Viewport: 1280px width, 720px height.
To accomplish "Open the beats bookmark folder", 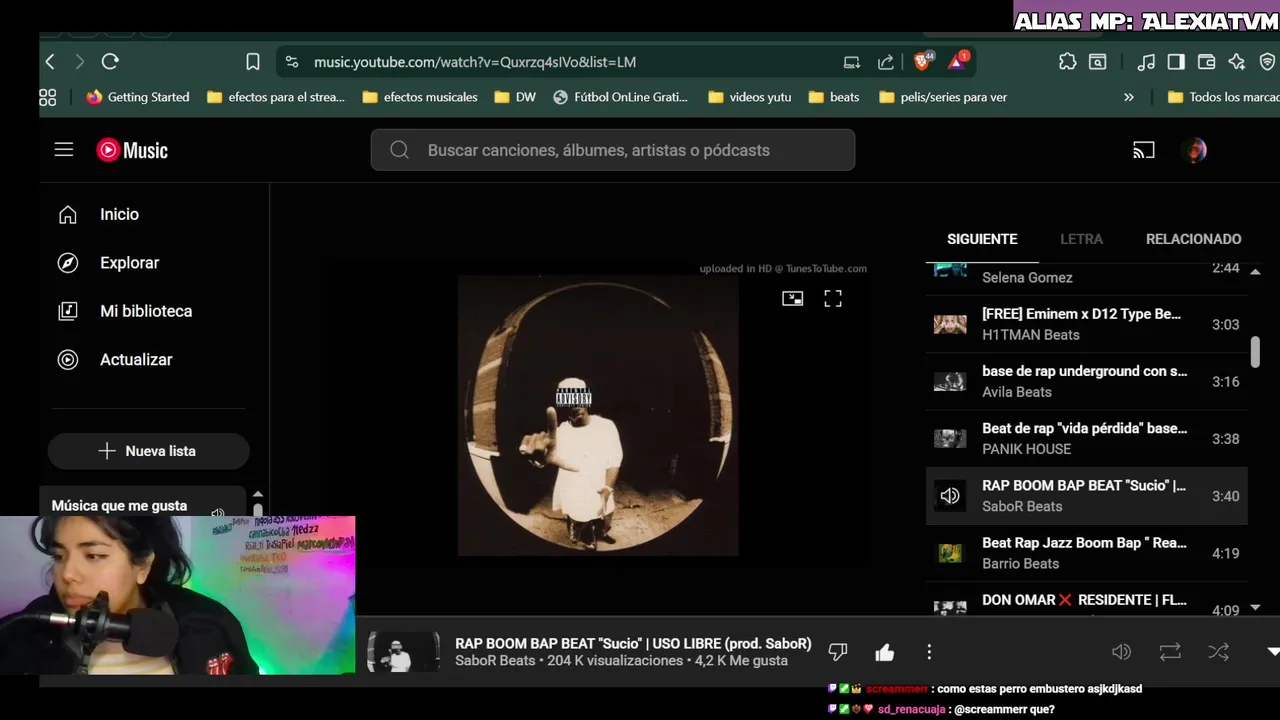I will 834,97.
